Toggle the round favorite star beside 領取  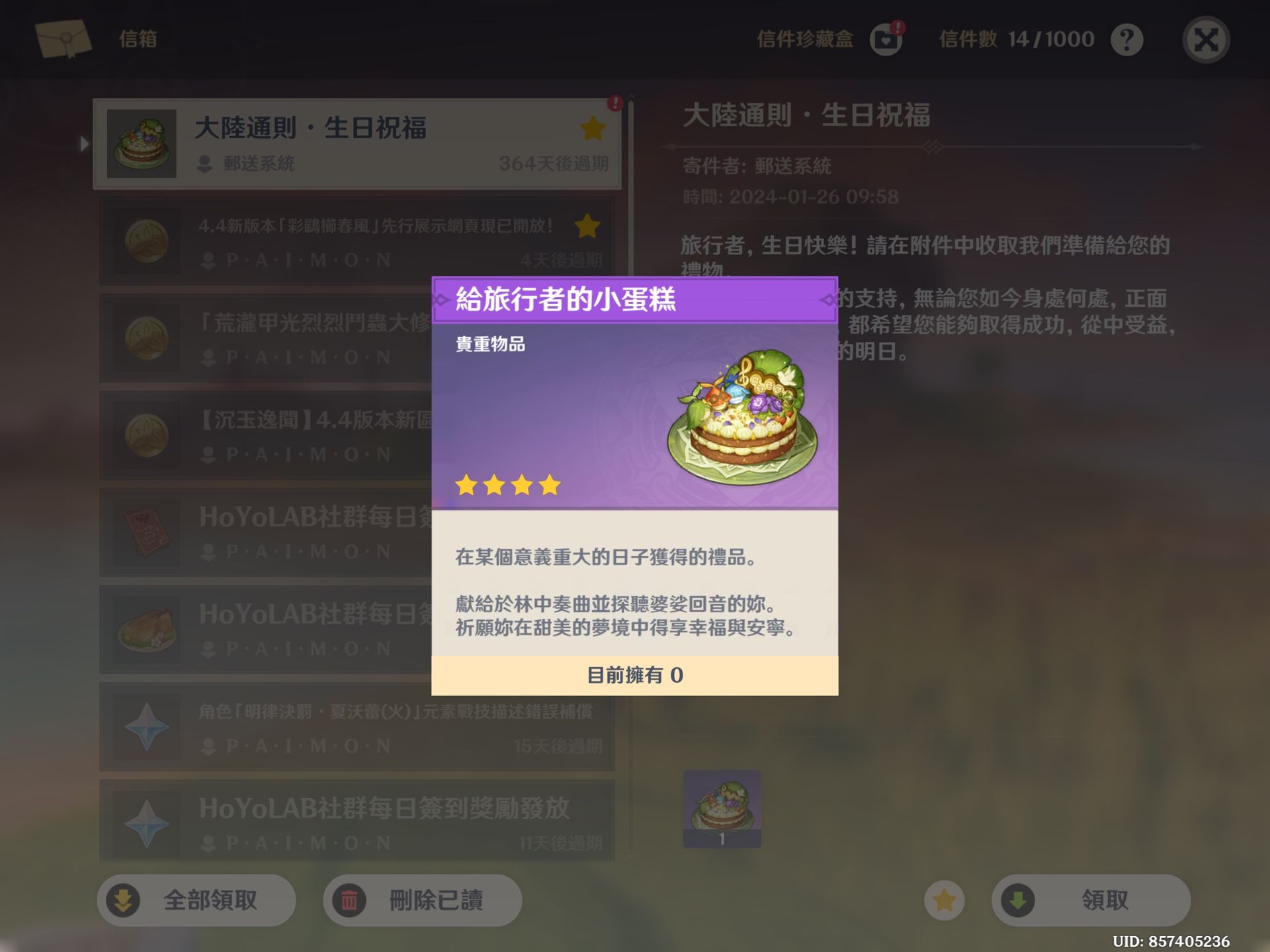(x=944, y=900)
